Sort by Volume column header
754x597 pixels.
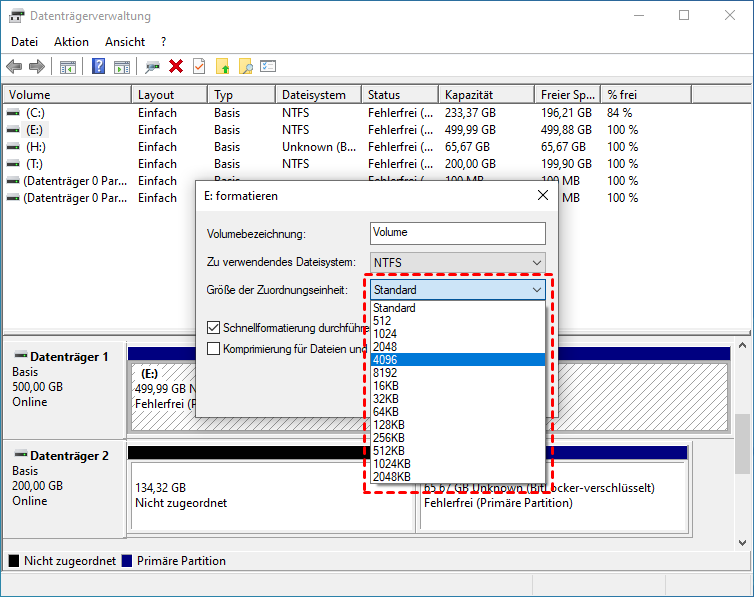tap(67, 95)
